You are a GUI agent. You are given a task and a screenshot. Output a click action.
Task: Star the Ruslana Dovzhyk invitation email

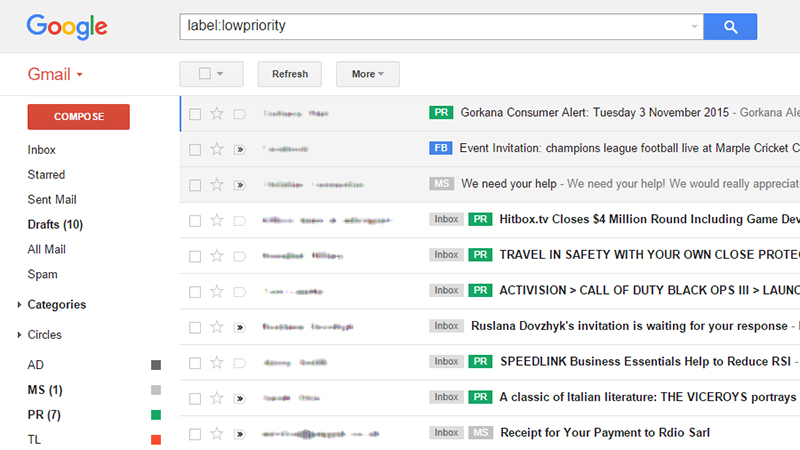pos(217,327)
